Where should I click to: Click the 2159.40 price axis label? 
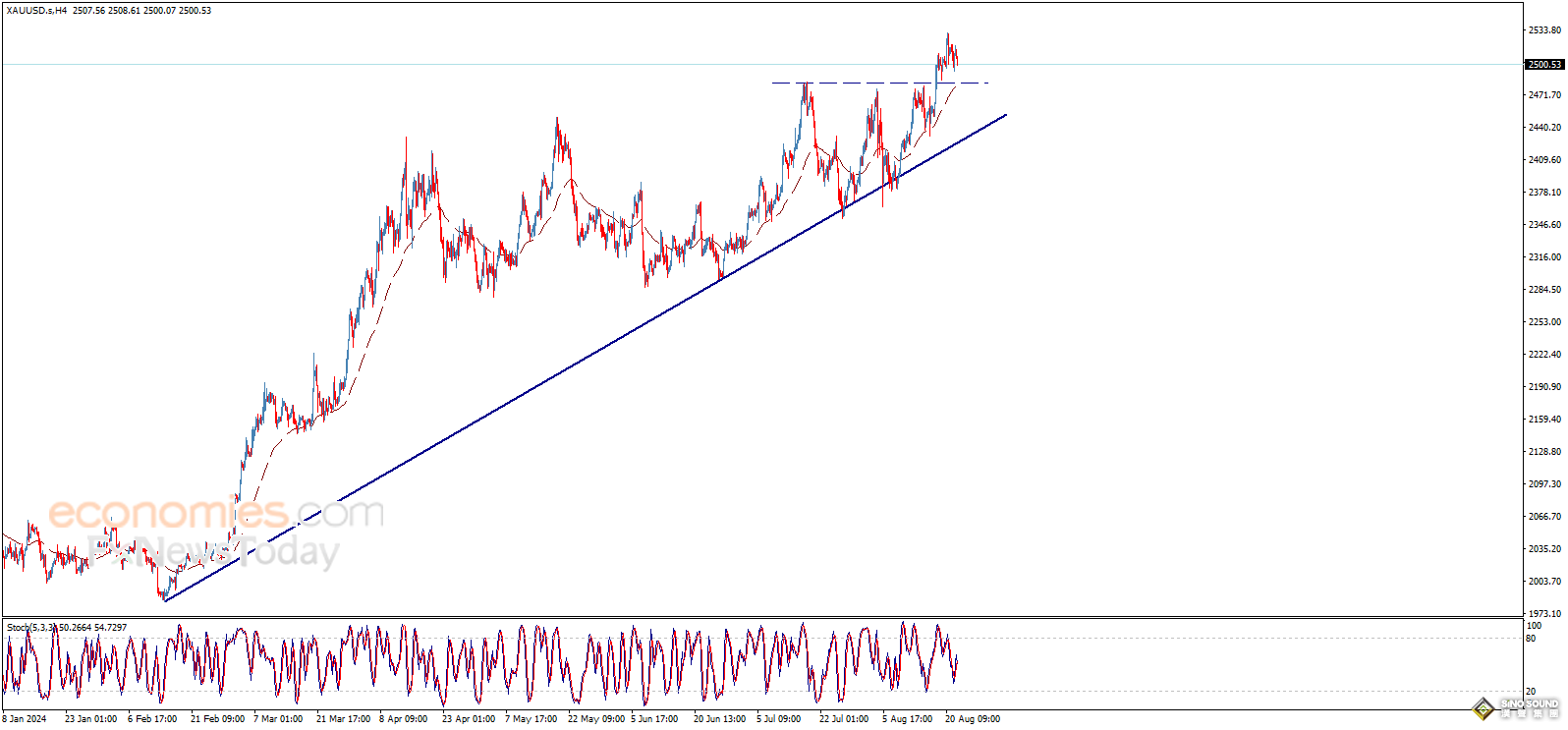pyautogui.click(x=1544, y=420)
